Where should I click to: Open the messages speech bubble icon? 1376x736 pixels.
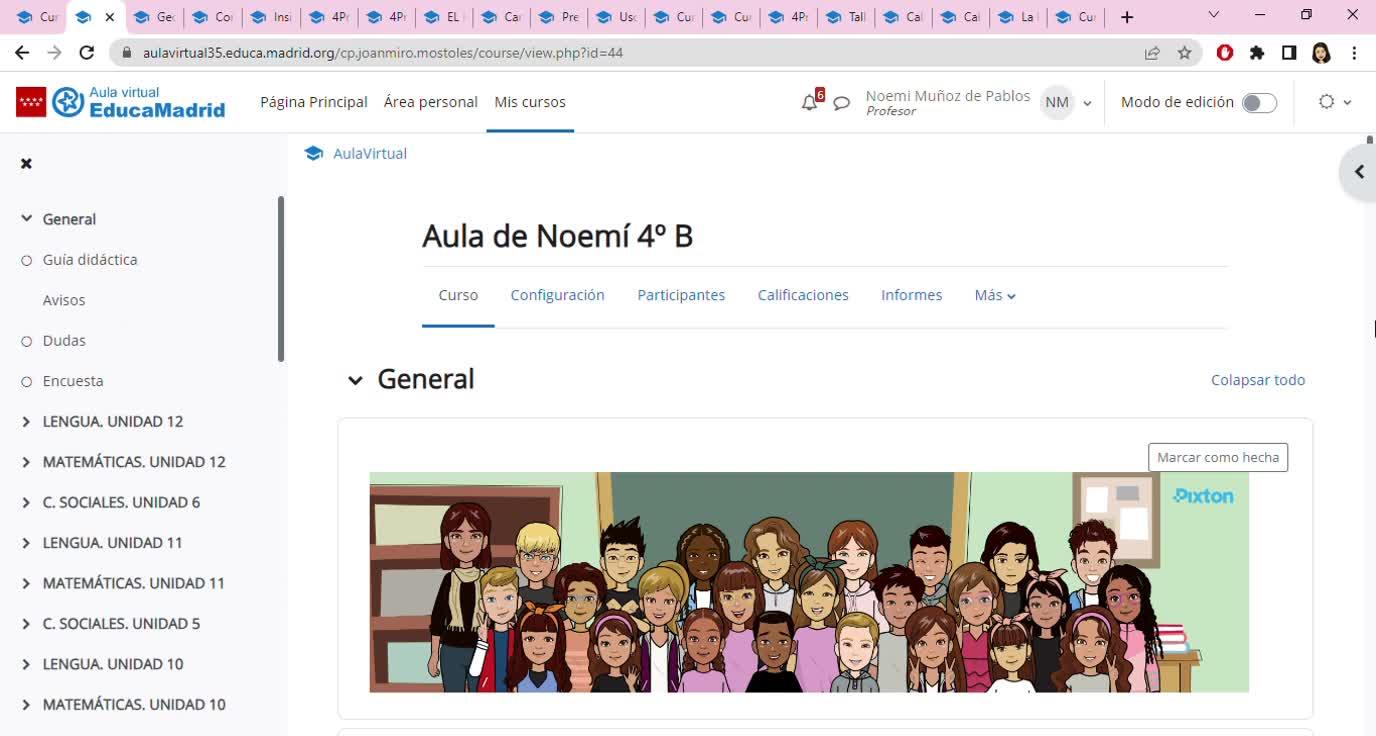pyautogui.click(x=842, y=103)
